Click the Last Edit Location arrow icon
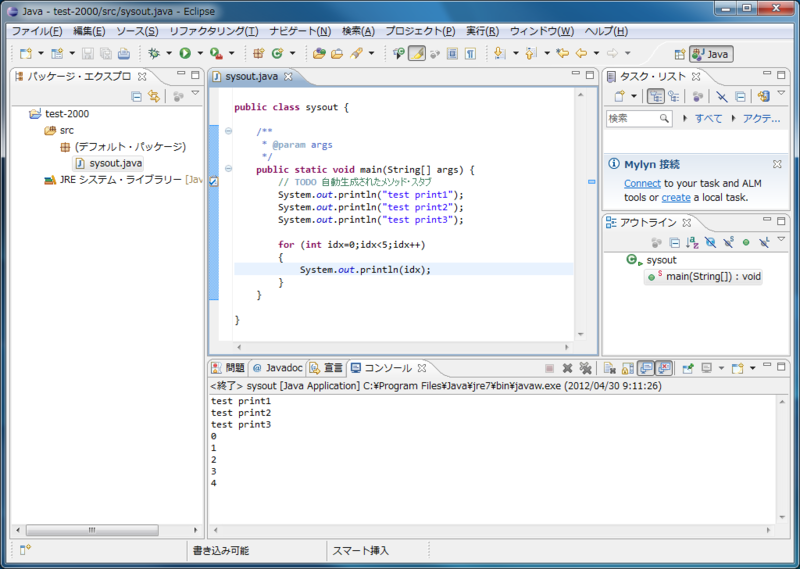 (x=562, y=53)
